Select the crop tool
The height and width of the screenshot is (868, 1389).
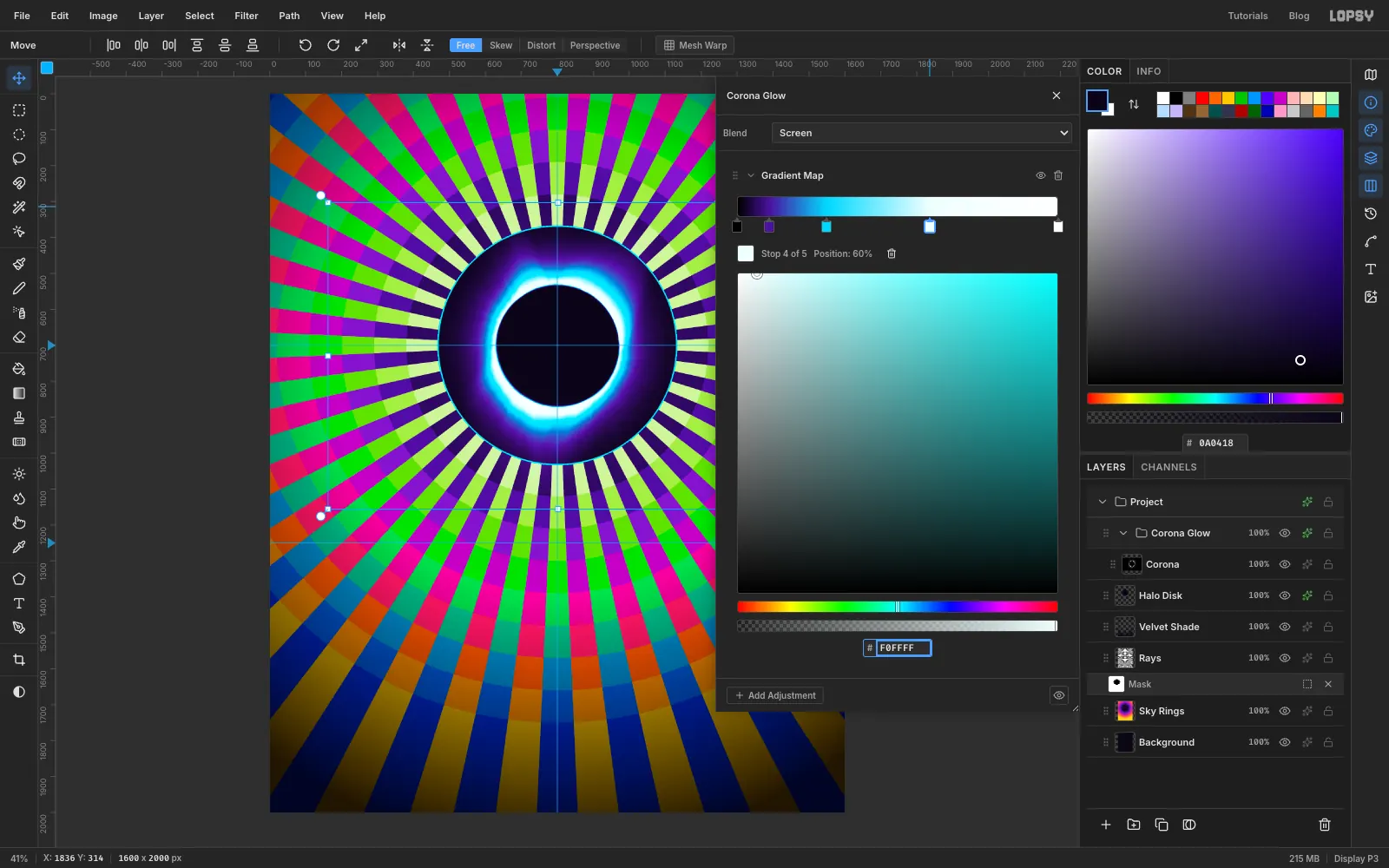[x=19, y=660]
